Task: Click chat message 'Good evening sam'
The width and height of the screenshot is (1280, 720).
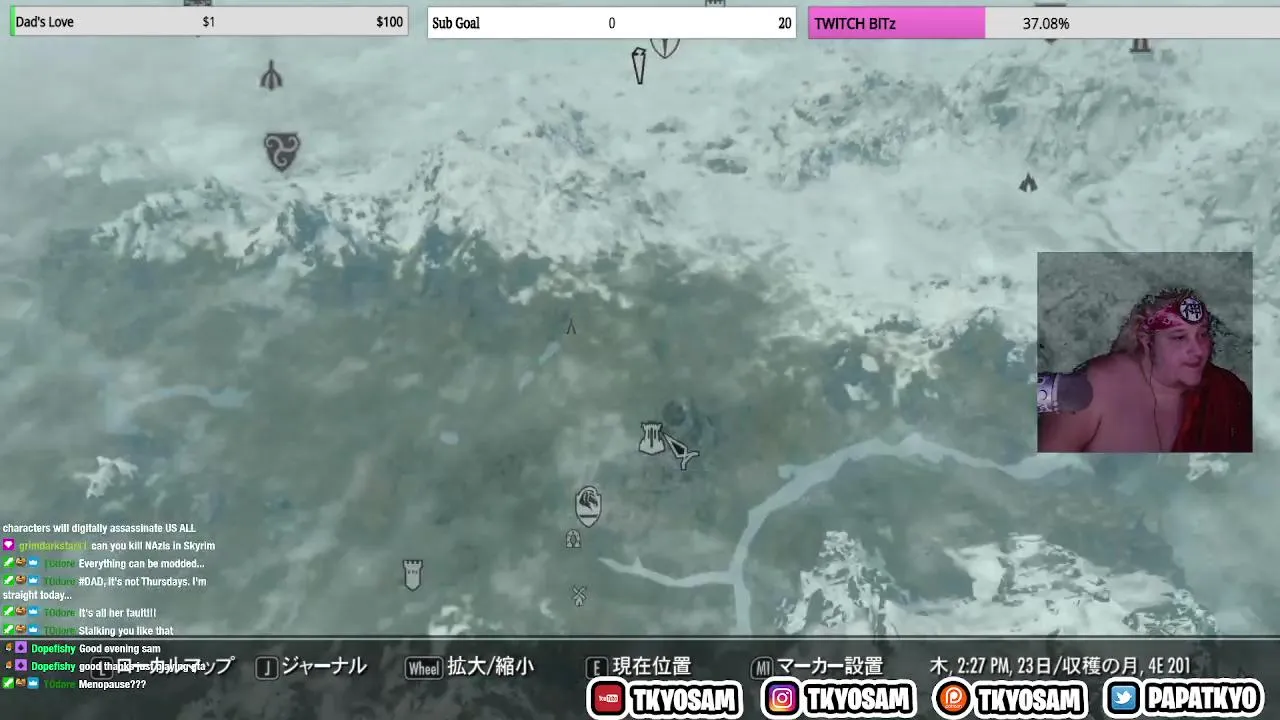Action: [x=119, y=649]
